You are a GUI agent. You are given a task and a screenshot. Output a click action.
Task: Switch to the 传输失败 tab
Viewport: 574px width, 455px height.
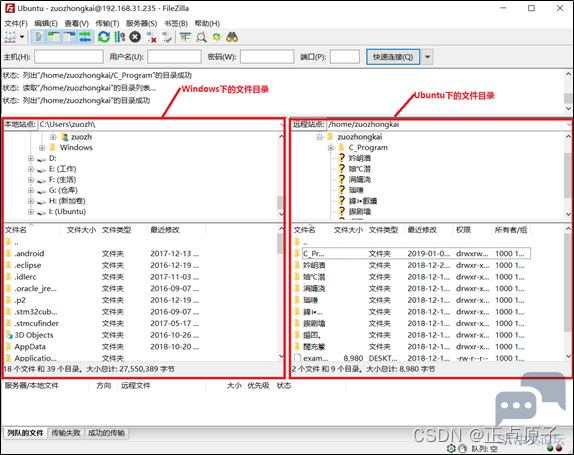point(66,433)
